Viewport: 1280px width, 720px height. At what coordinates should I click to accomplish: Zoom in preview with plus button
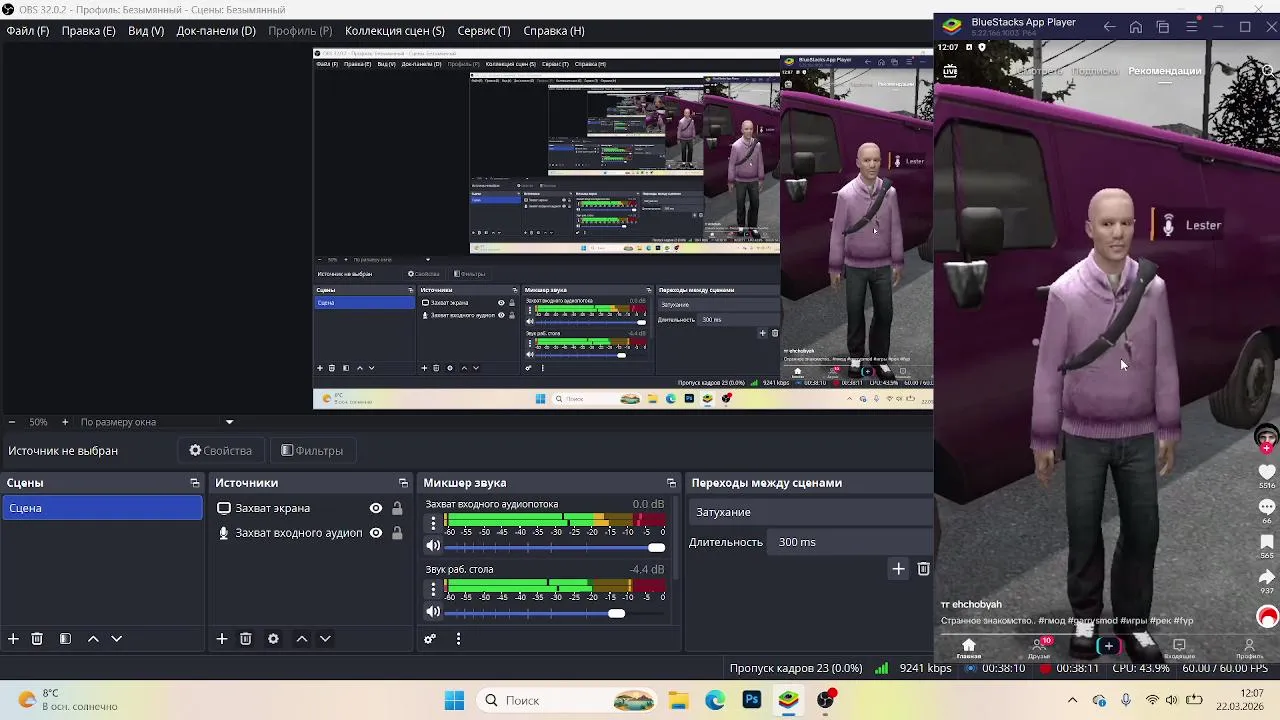tap(65, 422)
